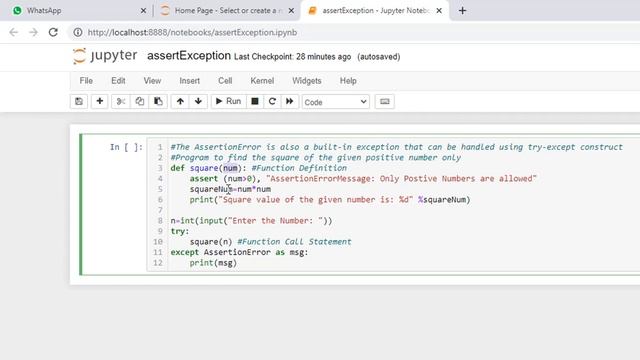Move the selected cell down arrow
The width and height of the screenshot is (640, 360).
click(198, 102)
